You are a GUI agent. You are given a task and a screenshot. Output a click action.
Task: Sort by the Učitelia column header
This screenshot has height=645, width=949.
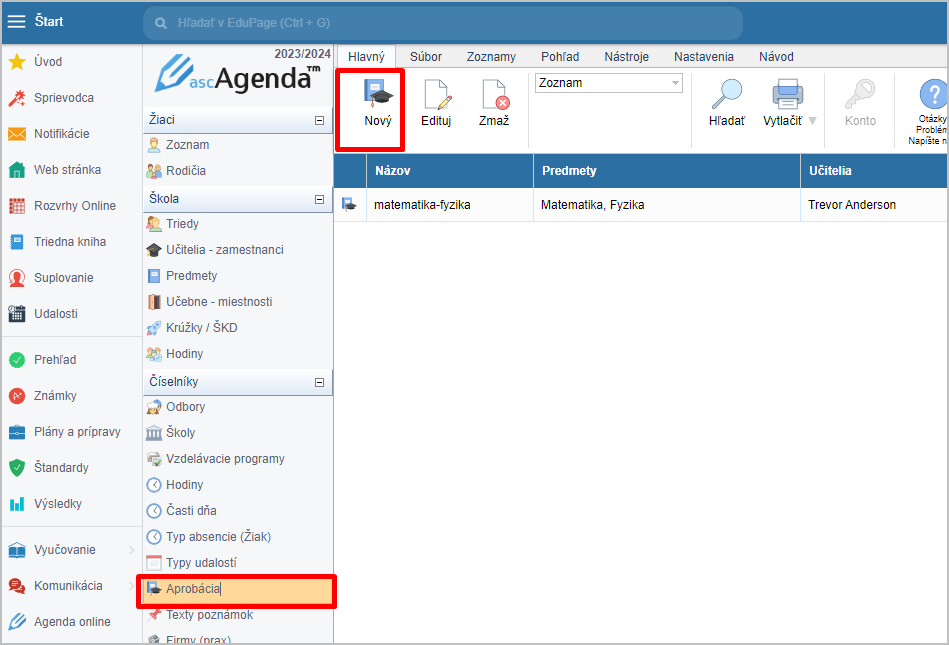(874, 171)
